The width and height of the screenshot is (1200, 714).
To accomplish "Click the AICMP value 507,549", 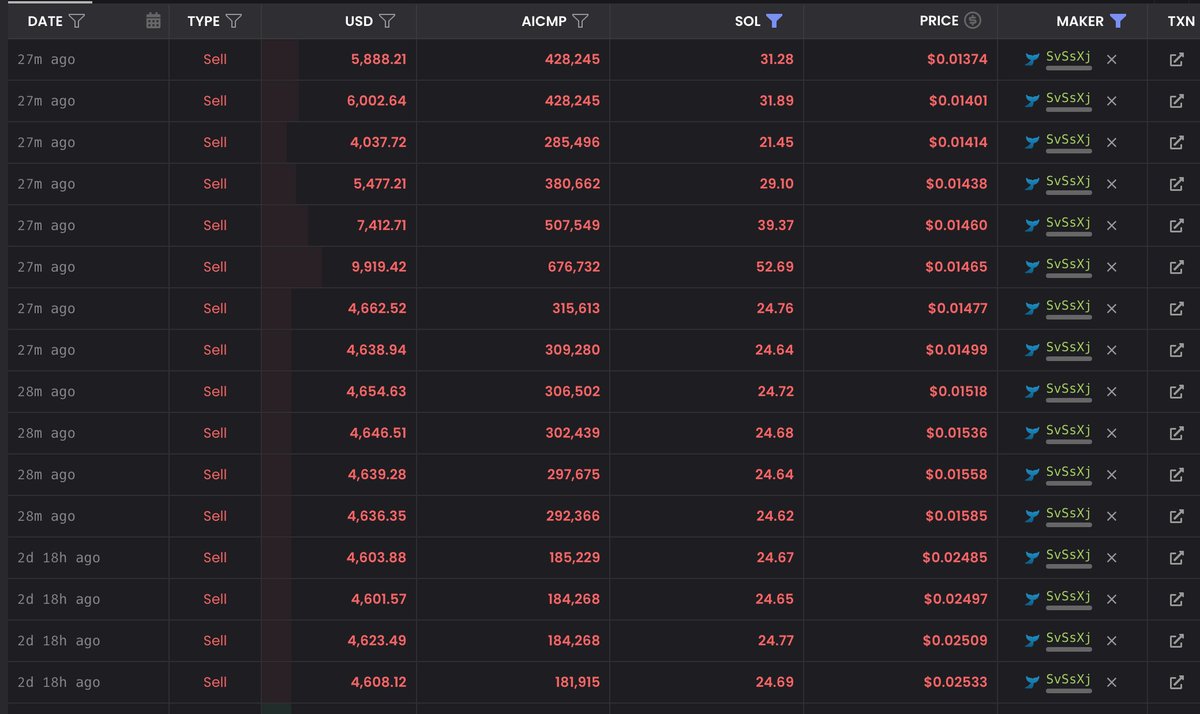I will tap(573, 226).
